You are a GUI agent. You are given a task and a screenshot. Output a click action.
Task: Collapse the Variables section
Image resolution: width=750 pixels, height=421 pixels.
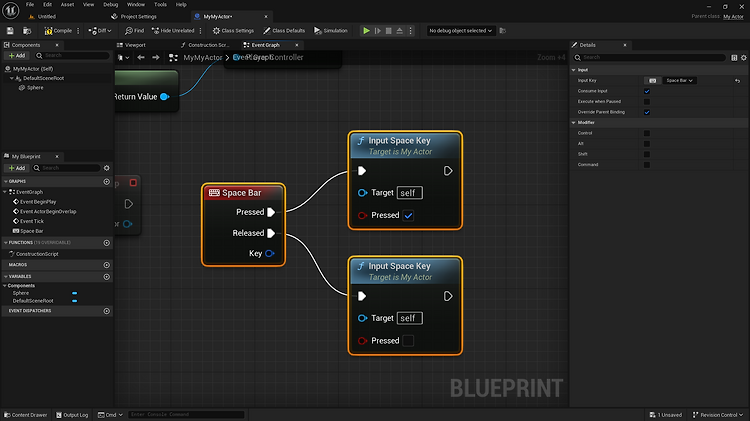click(x=6, y=277)
